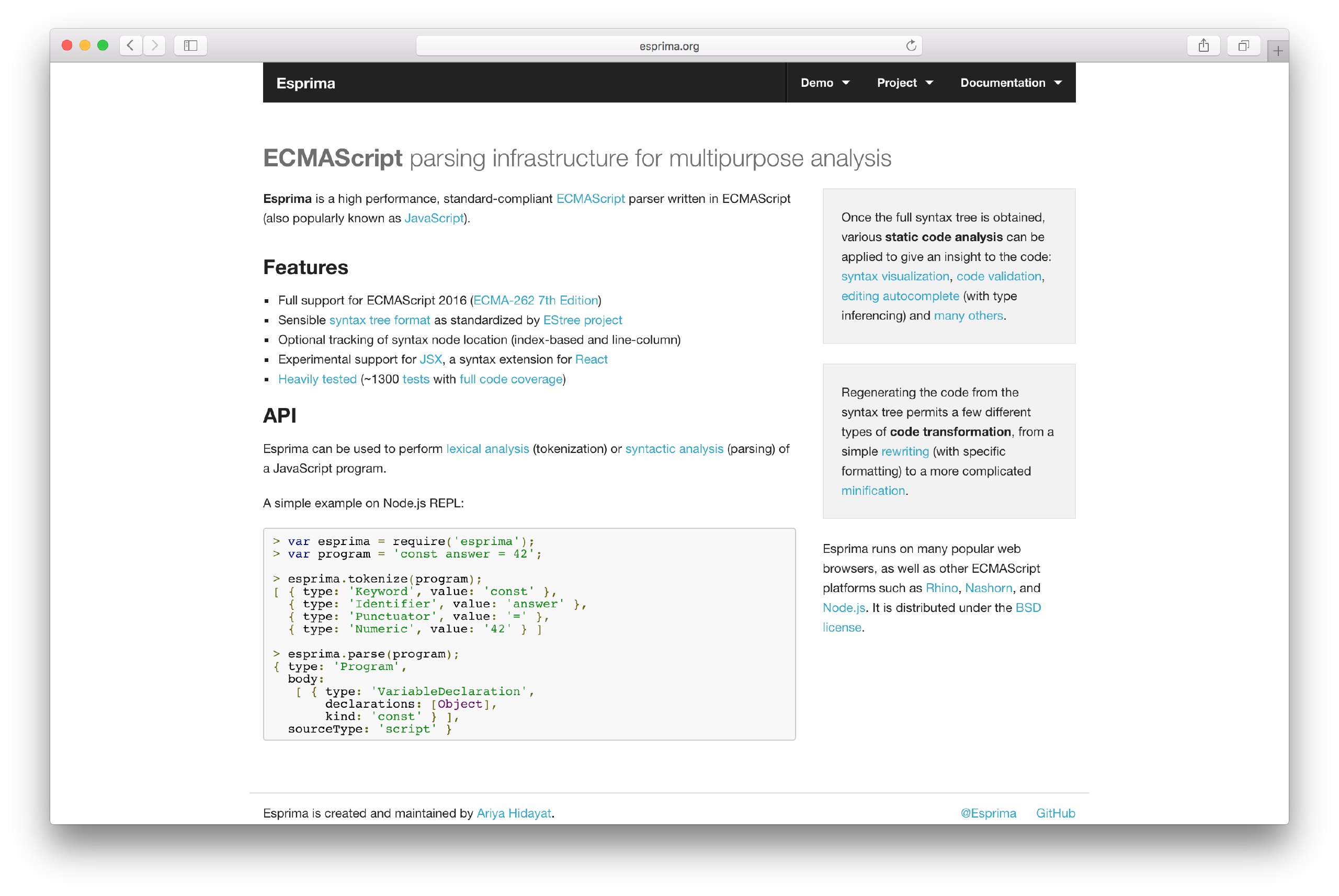The height and width of the screenshot is (896, 1339).
Task: Open the JavaScript link
Action: (434, 218)
